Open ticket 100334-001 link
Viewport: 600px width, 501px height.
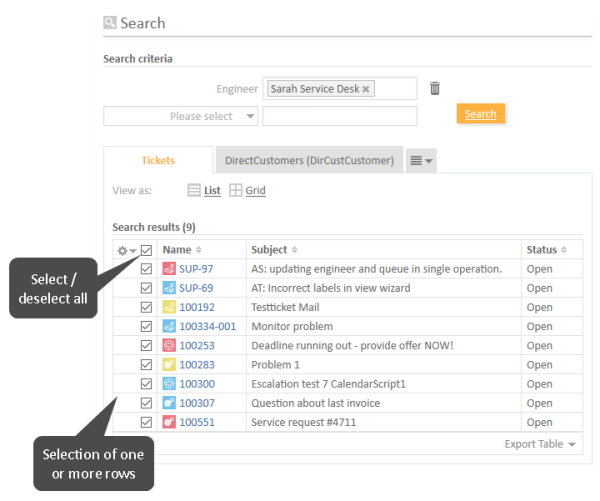207,326
